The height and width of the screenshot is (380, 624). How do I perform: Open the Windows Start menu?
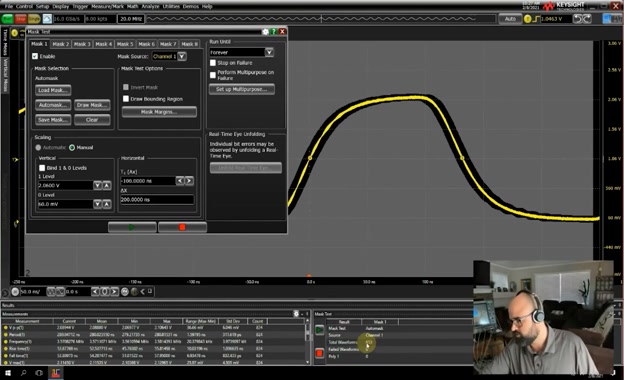(x=8, y=373)
